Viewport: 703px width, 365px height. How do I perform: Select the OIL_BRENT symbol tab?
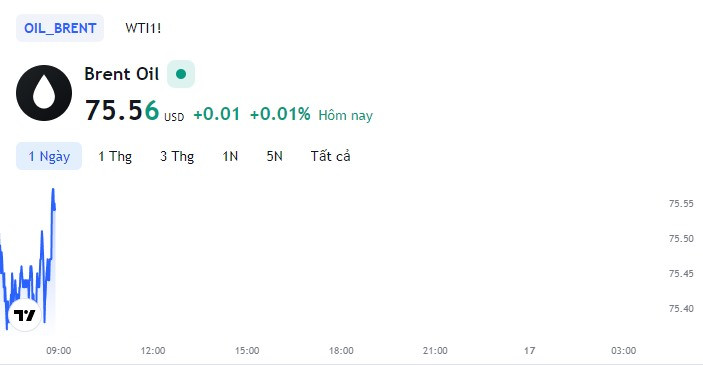60,28
